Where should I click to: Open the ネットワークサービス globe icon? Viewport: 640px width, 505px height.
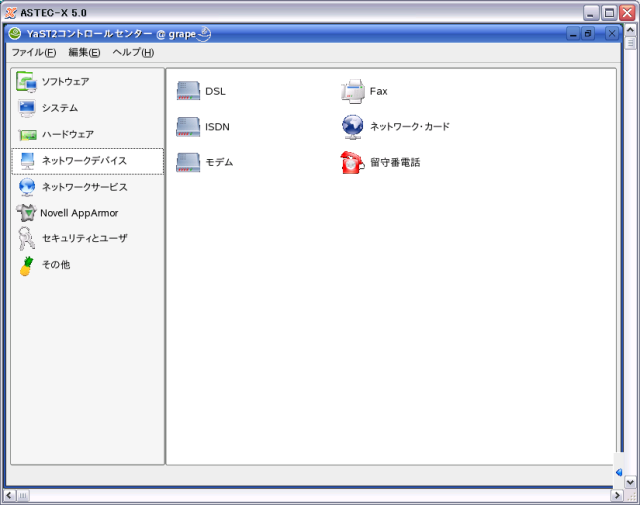click(x=27, y=187)
